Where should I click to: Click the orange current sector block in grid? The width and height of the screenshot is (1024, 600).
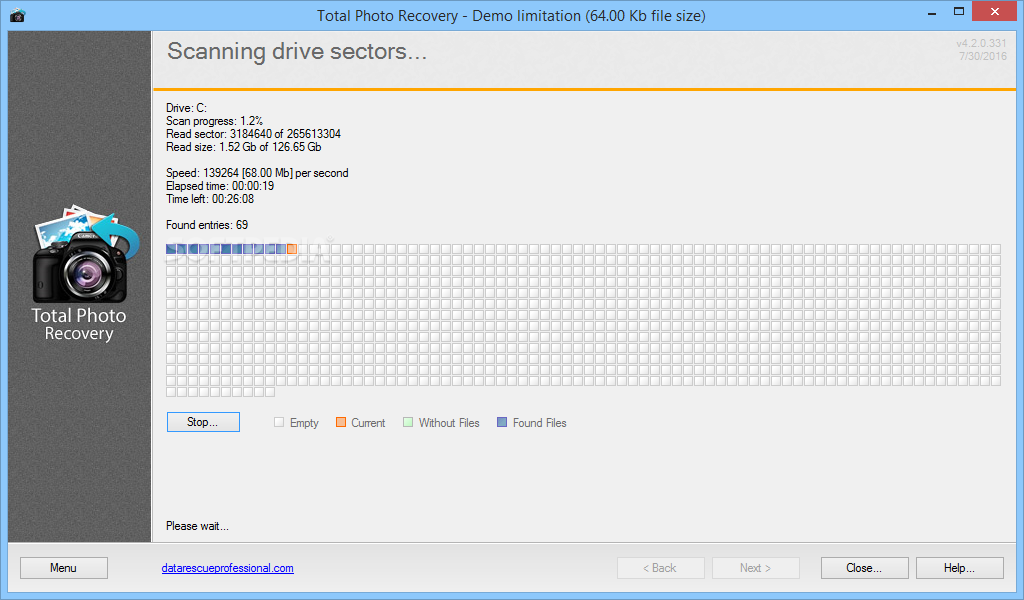(x=292, y=249)
